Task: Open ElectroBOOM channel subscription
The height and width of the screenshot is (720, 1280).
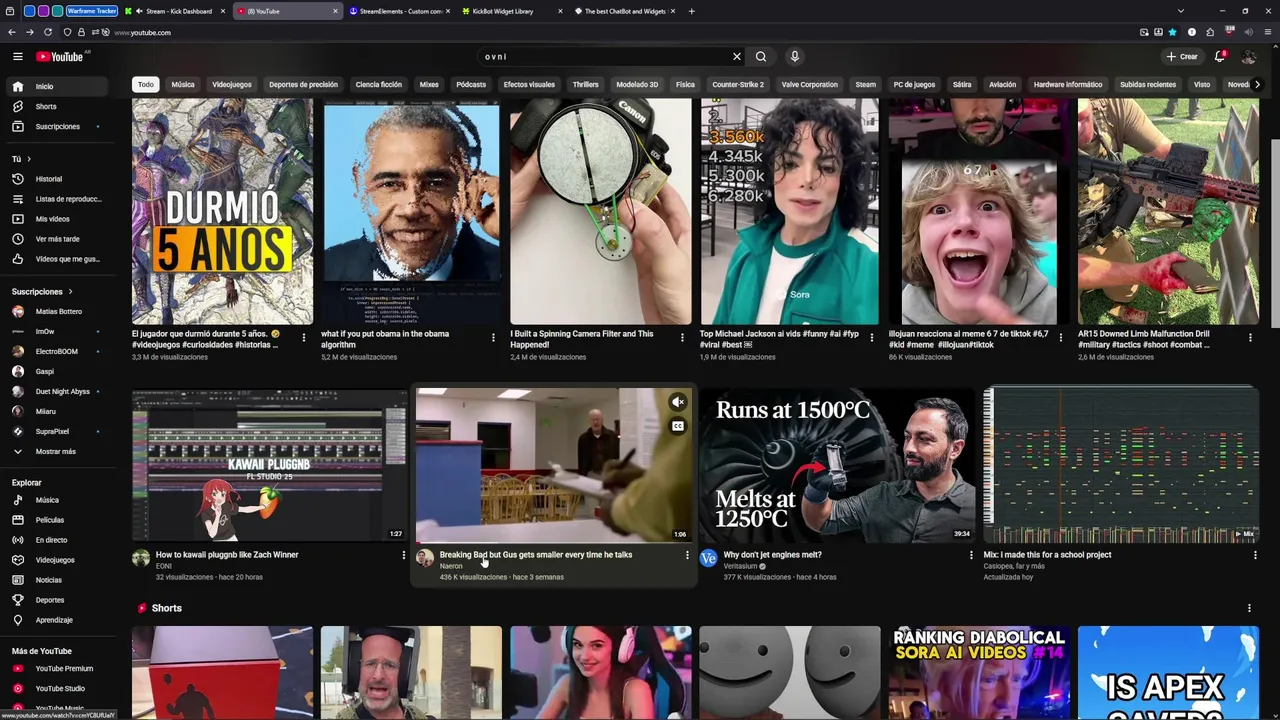Action: pyautogui.click(x=56, y=351)
